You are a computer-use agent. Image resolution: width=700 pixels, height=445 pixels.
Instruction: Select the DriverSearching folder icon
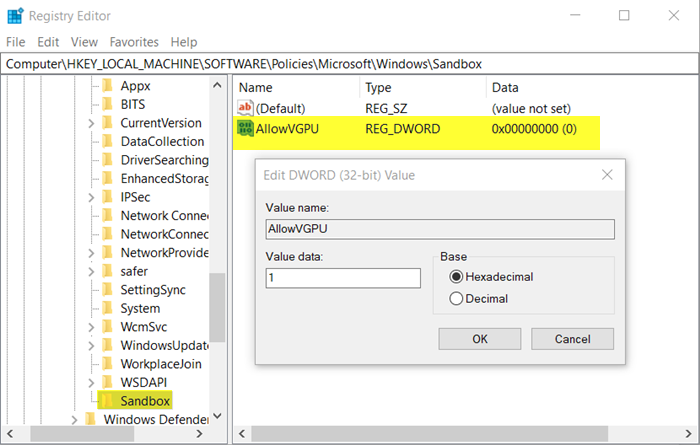[x=107, y=160]
